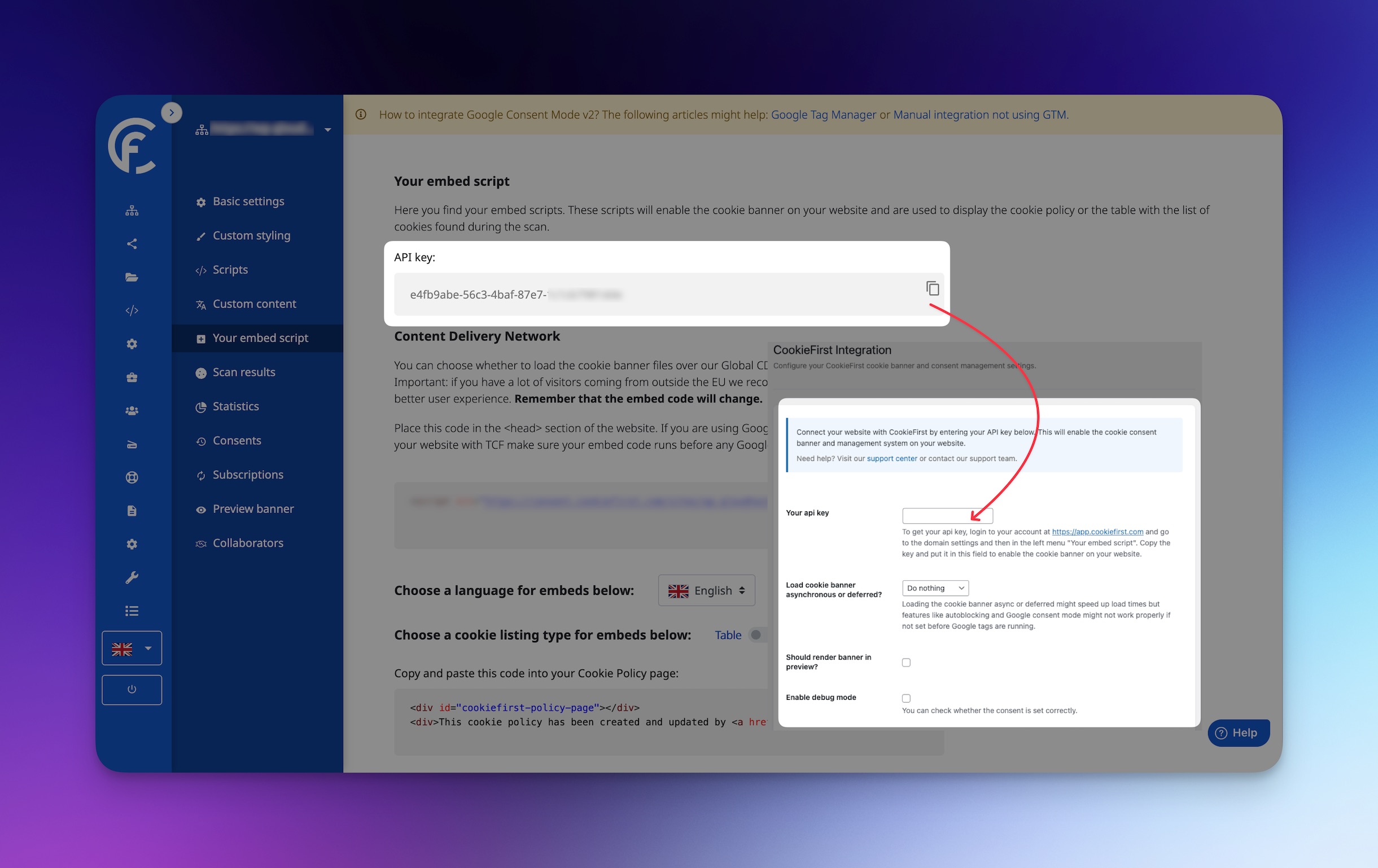Open the lifebuoy support icon in the left rail

[132, 477]
